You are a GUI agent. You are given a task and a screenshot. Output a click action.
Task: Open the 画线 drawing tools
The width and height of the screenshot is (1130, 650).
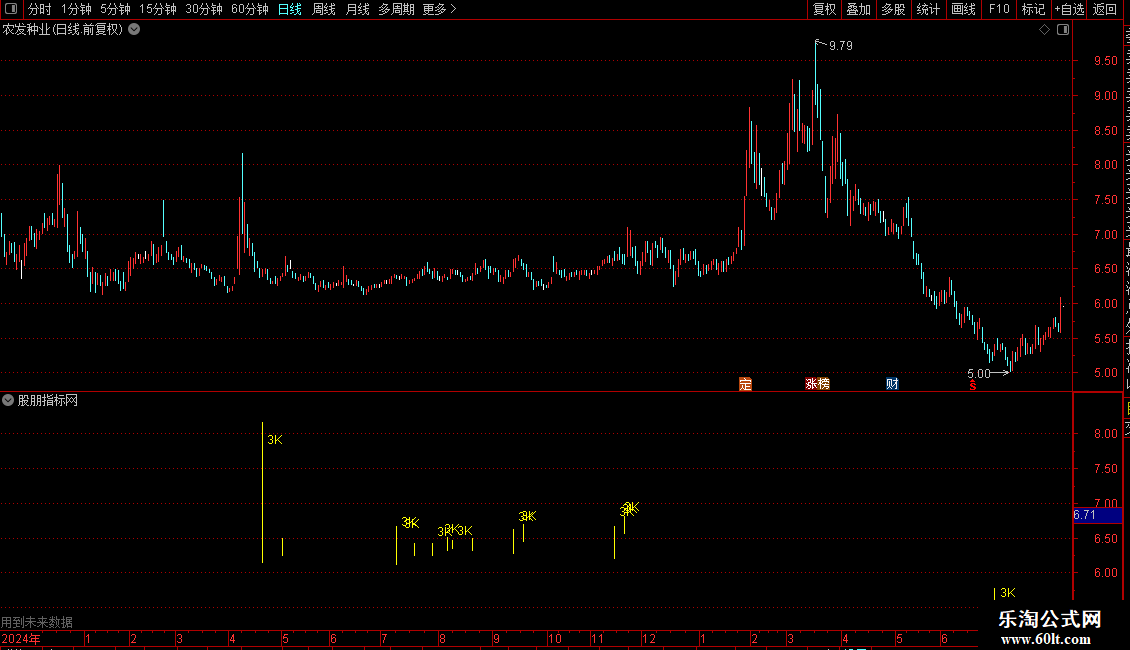963,9
